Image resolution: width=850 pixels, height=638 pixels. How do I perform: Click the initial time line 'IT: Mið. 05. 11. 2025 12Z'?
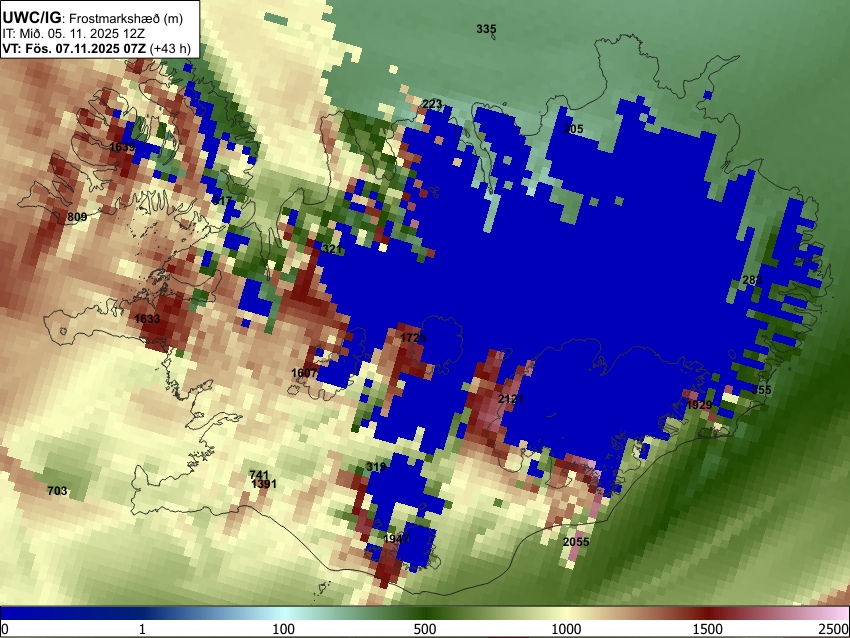[x=74, y=34]
